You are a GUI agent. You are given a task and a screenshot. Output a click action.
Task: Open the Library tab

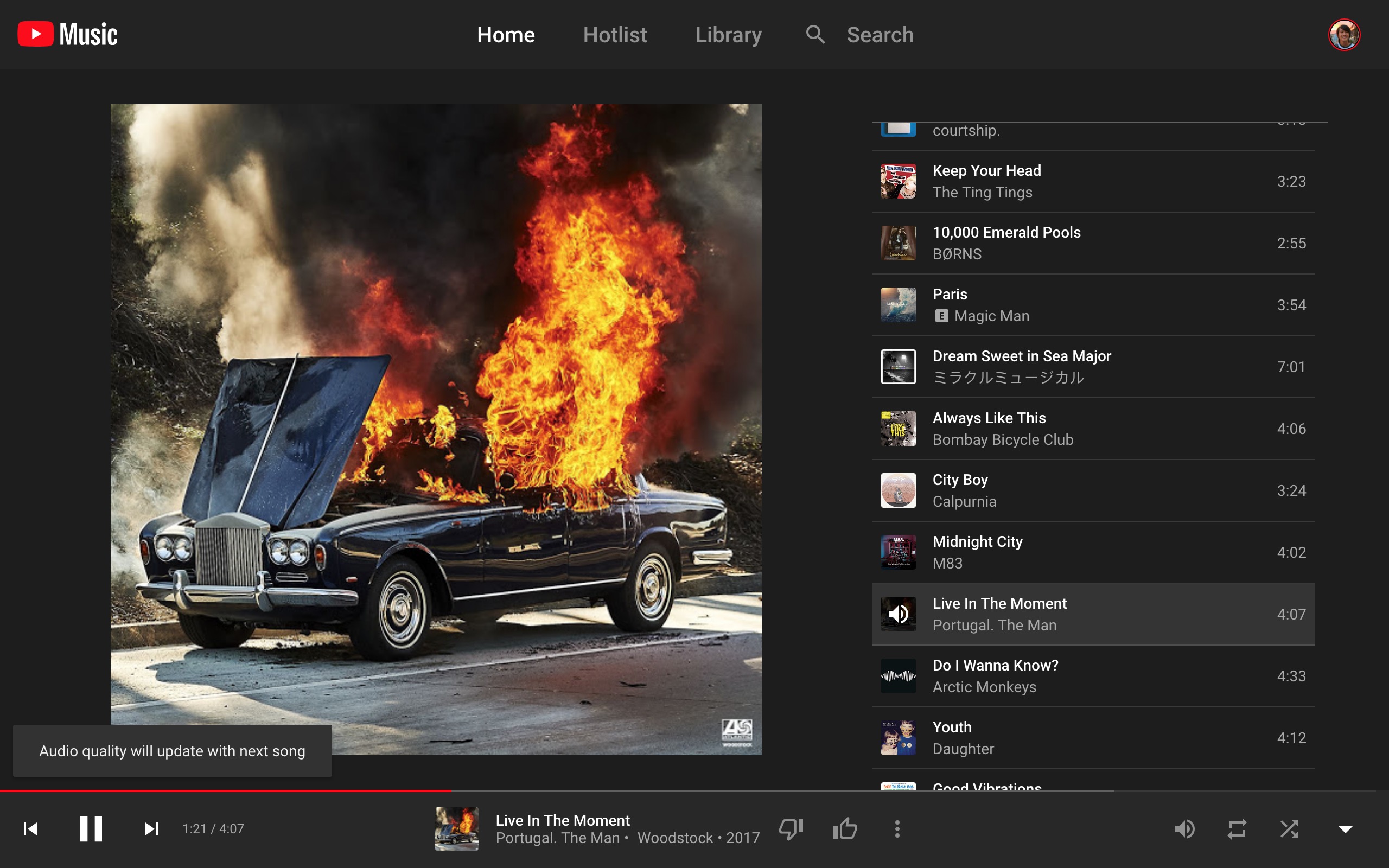pos(727,34)
